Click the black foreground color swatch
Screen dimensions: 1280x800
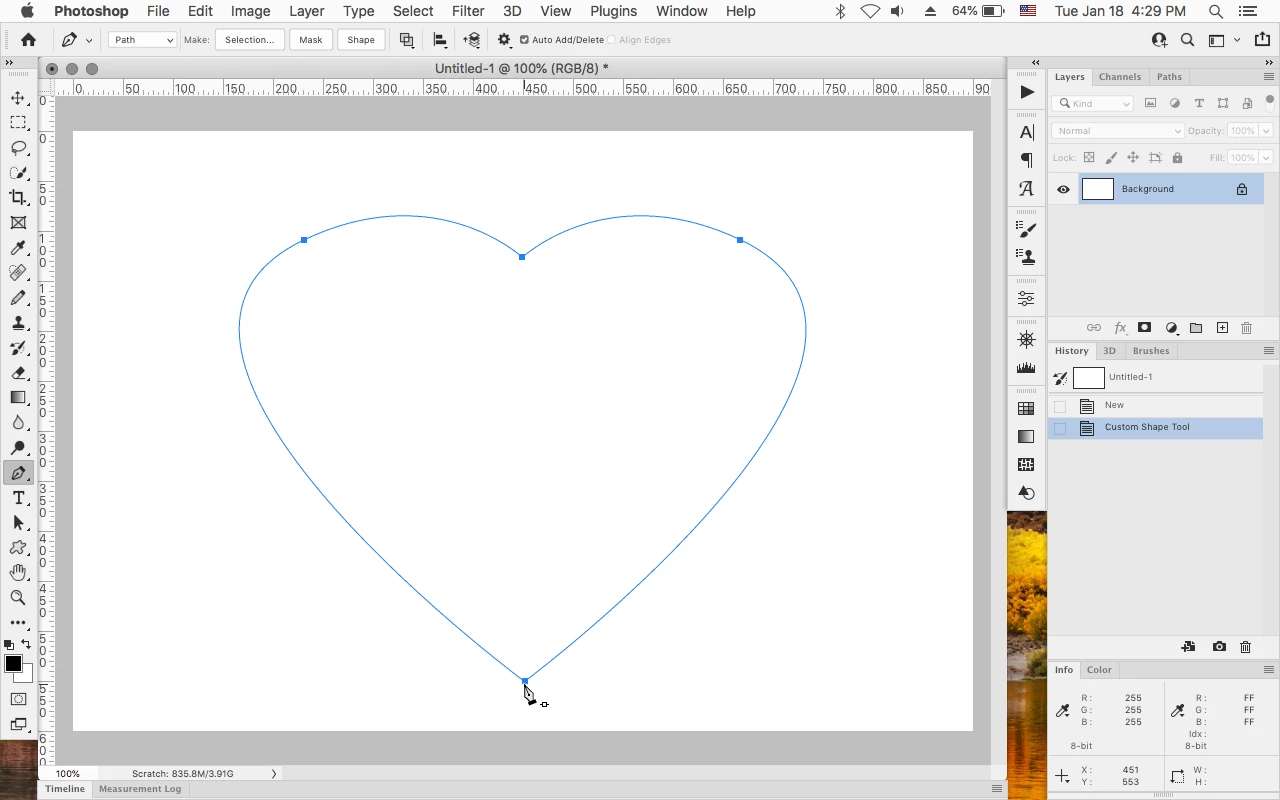pyautogui.click(x=13, y=664)
